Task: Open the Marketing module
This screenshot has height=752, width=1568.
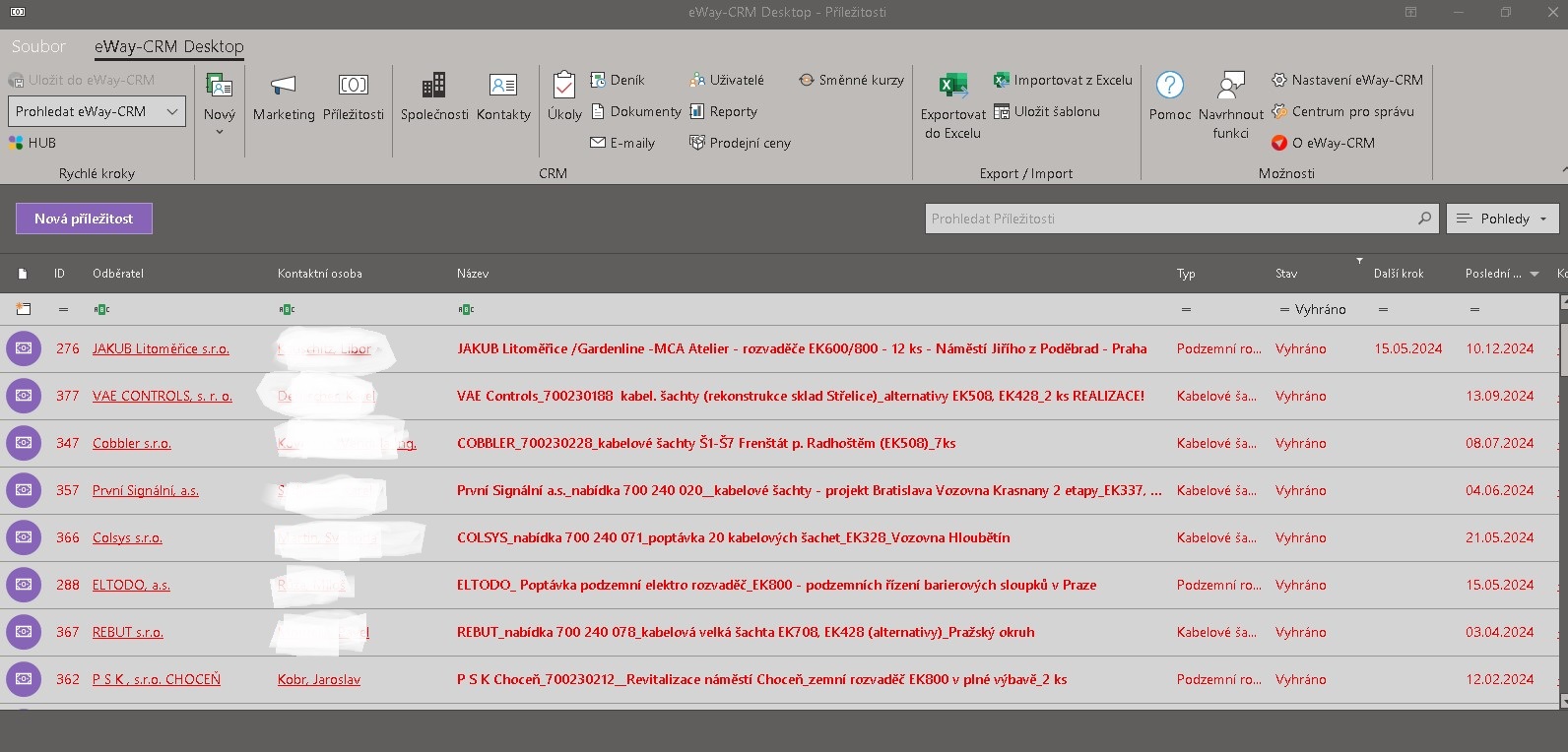Action: pyautogui.click(x=284, y=98)
